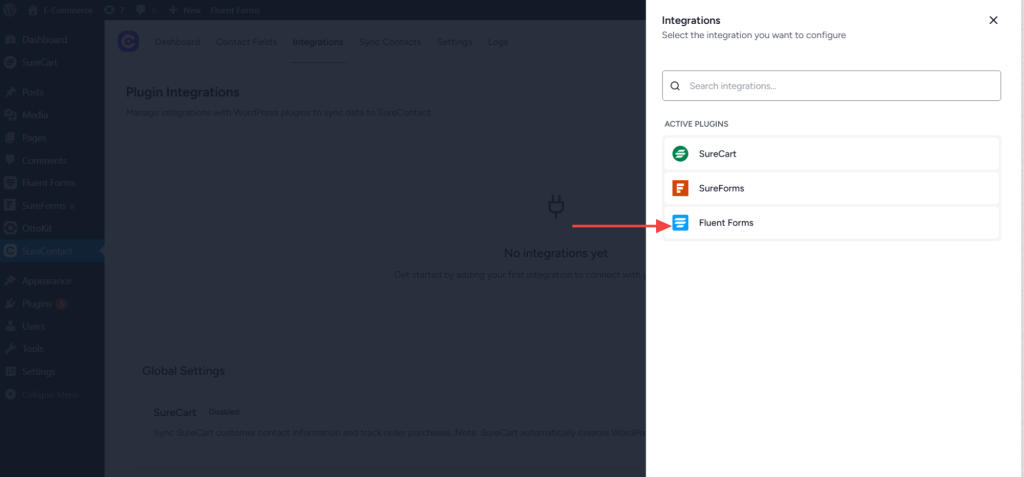
Task: Close the Integrations panel with the X
Action: [993, 20]
